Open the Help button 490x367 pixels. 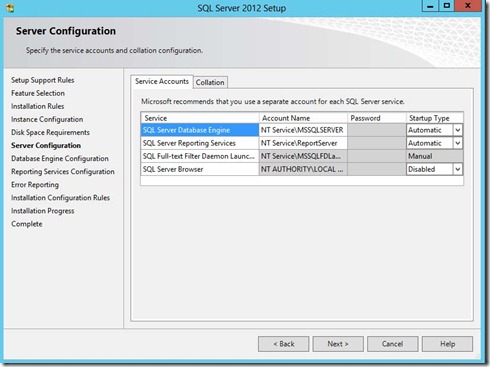[x=447, y=344]
